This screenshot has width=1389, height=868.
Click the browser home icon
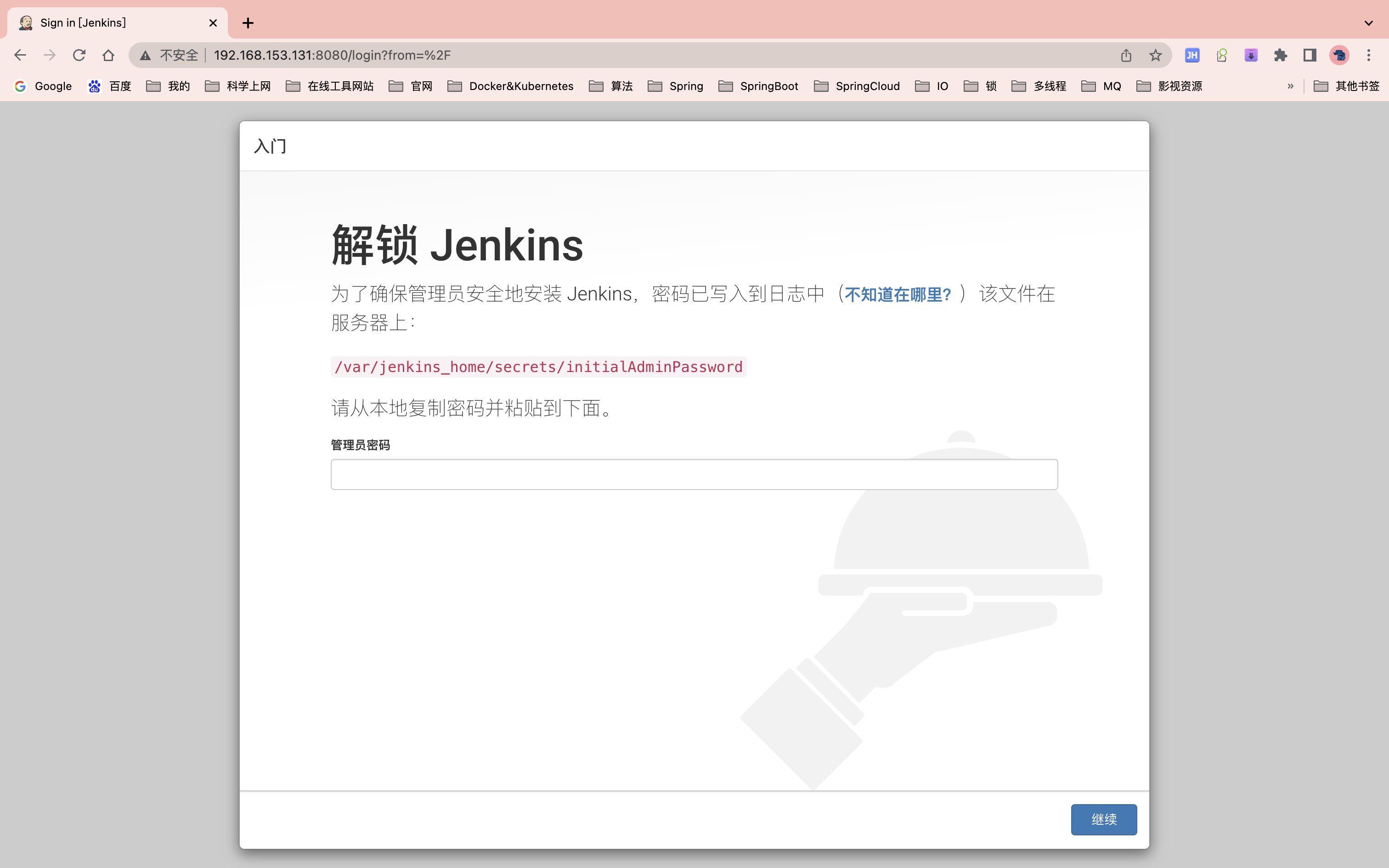108,55
